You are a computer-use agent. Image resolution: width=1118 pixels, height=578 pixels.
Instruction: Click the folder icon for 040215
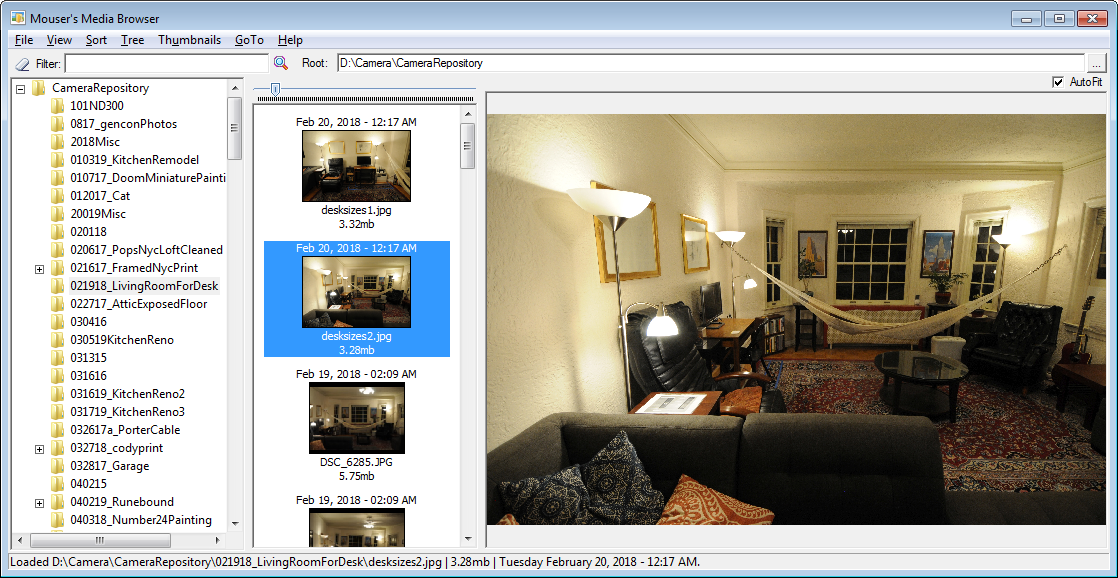(57, 484)
